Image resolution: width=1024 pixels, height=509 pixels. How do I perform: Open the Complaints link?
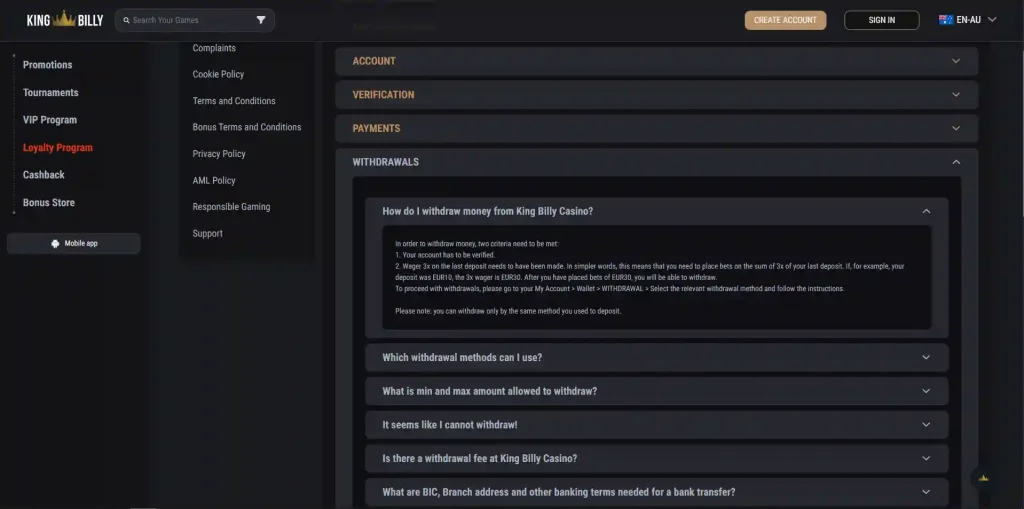coord(214,48)
